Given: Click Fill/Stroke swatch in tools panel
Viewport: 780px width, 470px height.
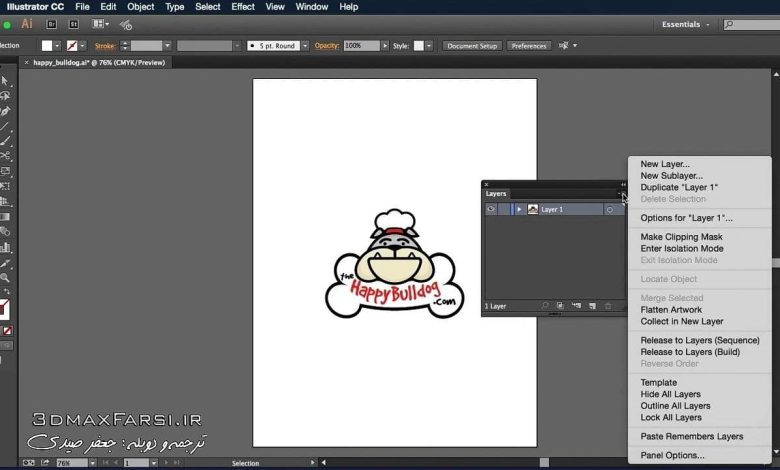Looking at the screenshot, I should (x=4, y=308).
